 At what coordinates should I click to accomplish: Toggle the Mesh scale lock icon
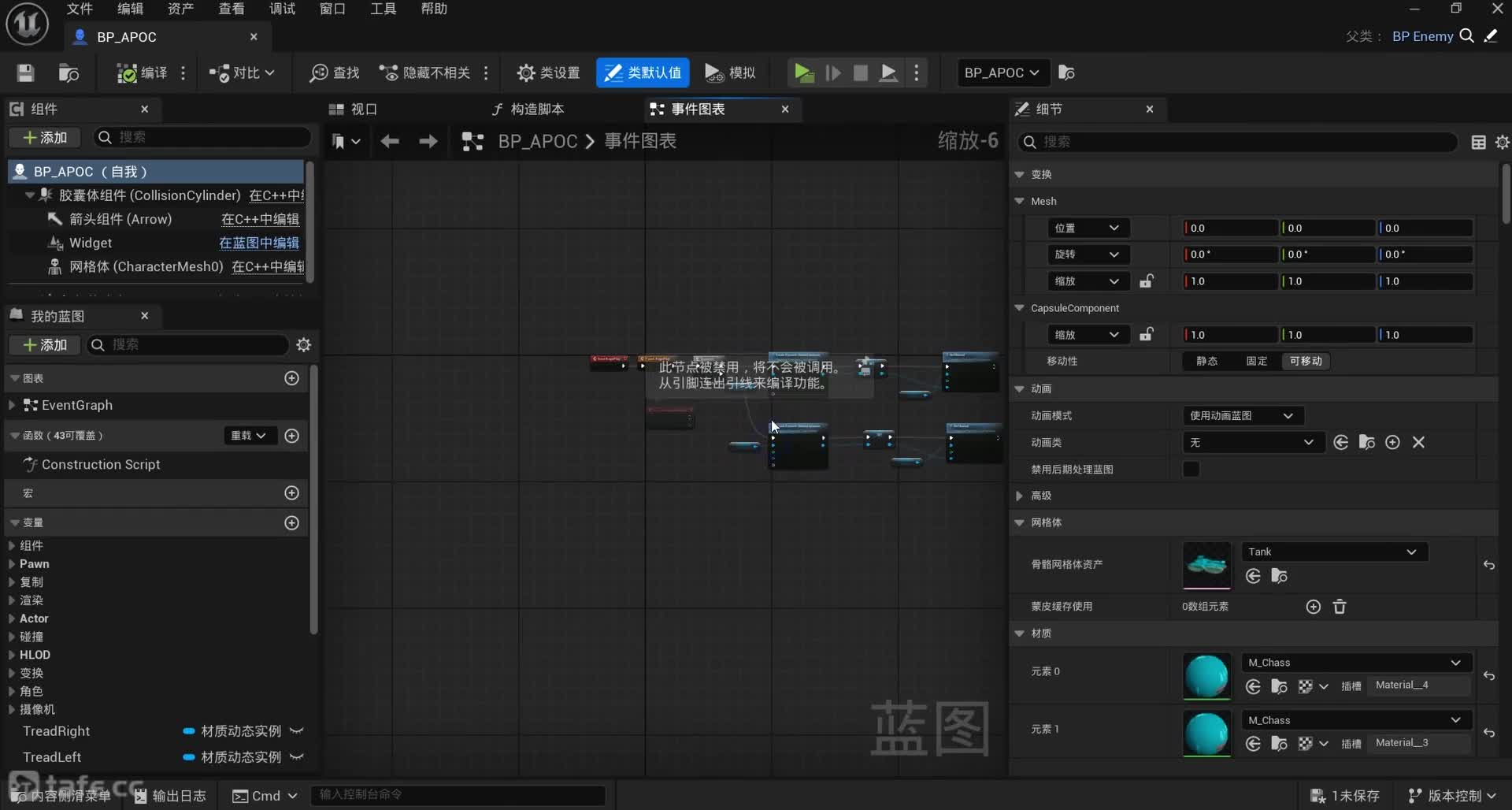(1147, 281)
